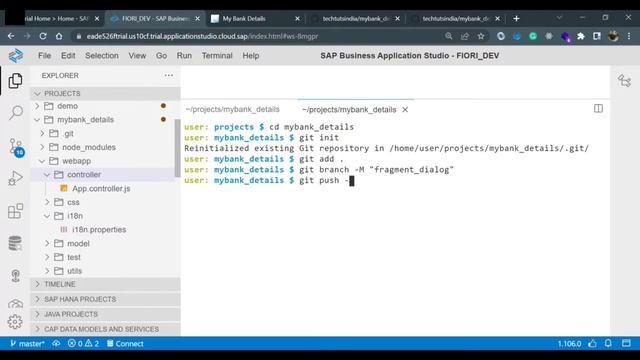Collapse the webapp folder
Viewport: 640px width, 360px height.
[x=42, y=161]
